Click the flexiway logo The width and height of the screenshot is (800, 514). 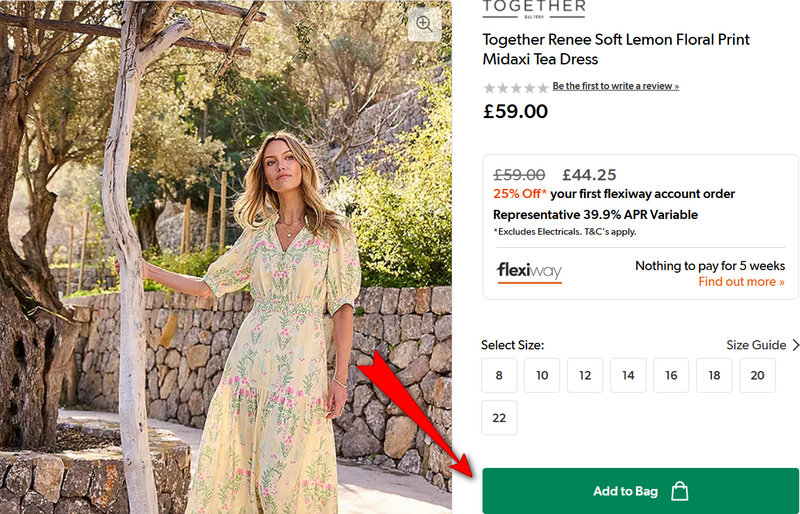529,271
